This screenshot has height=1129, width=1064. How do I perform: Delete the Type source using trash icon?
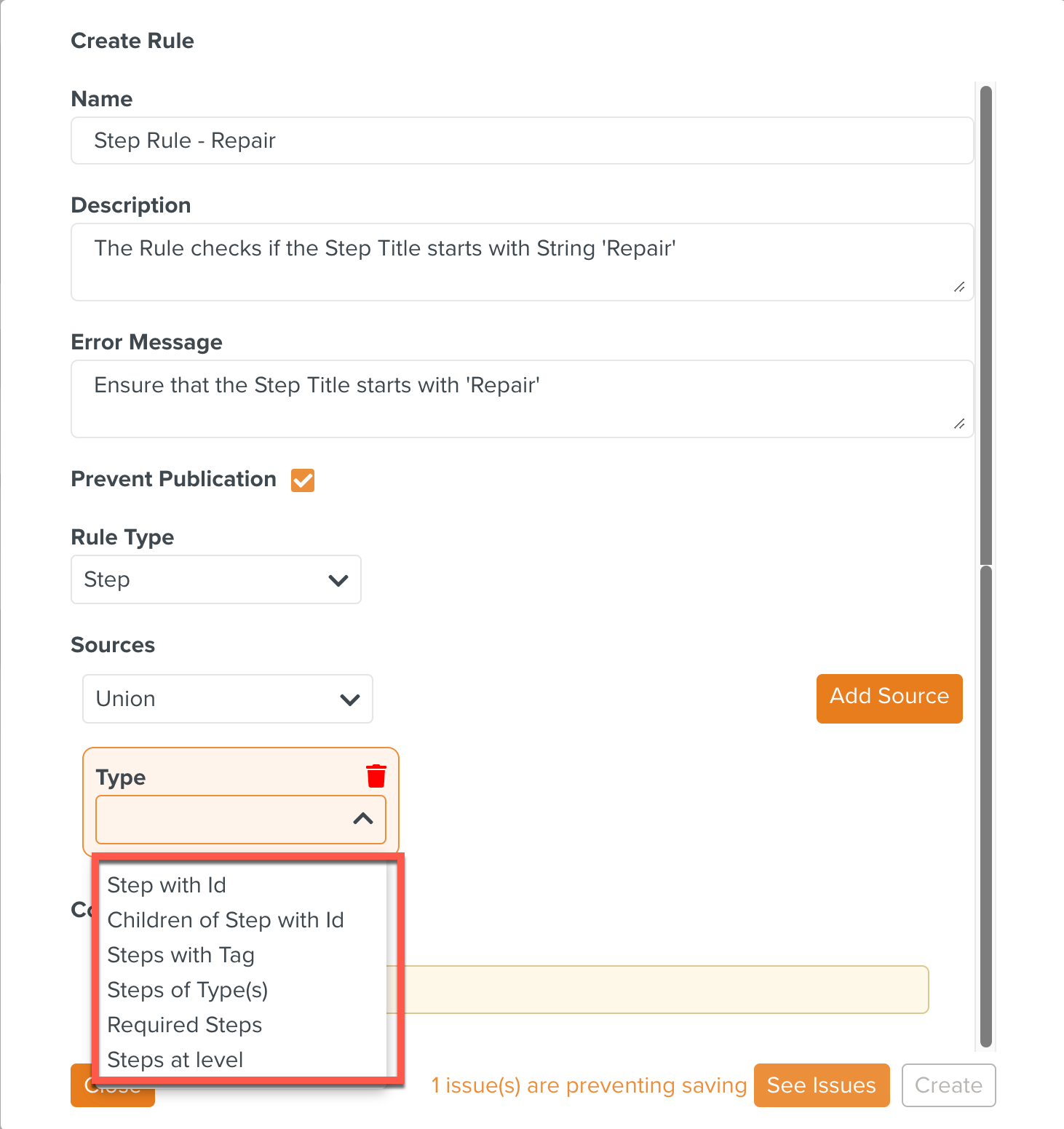click(376, 776)
